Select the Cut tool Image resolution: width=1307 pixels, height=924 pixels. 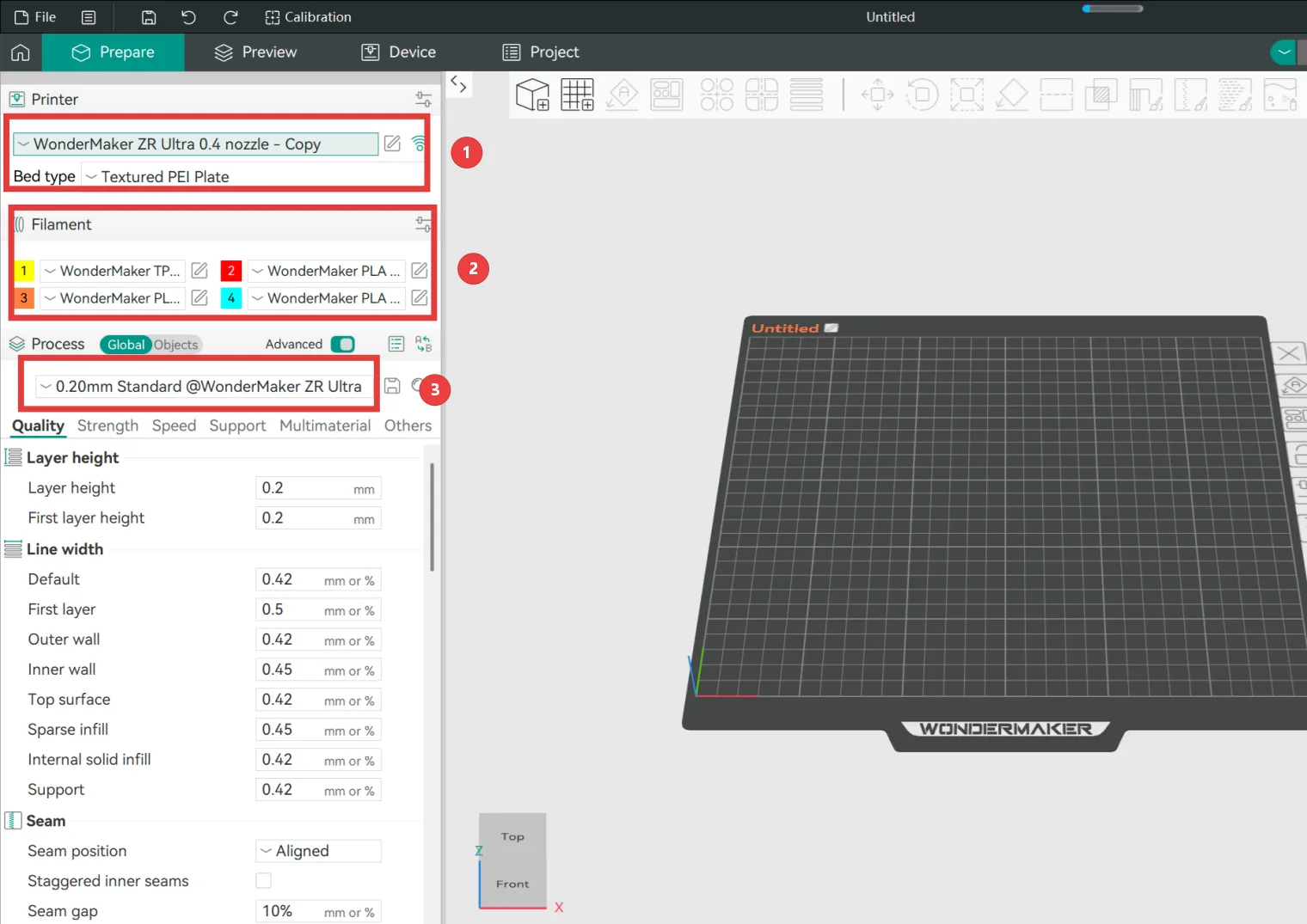tap(1056, 95)
